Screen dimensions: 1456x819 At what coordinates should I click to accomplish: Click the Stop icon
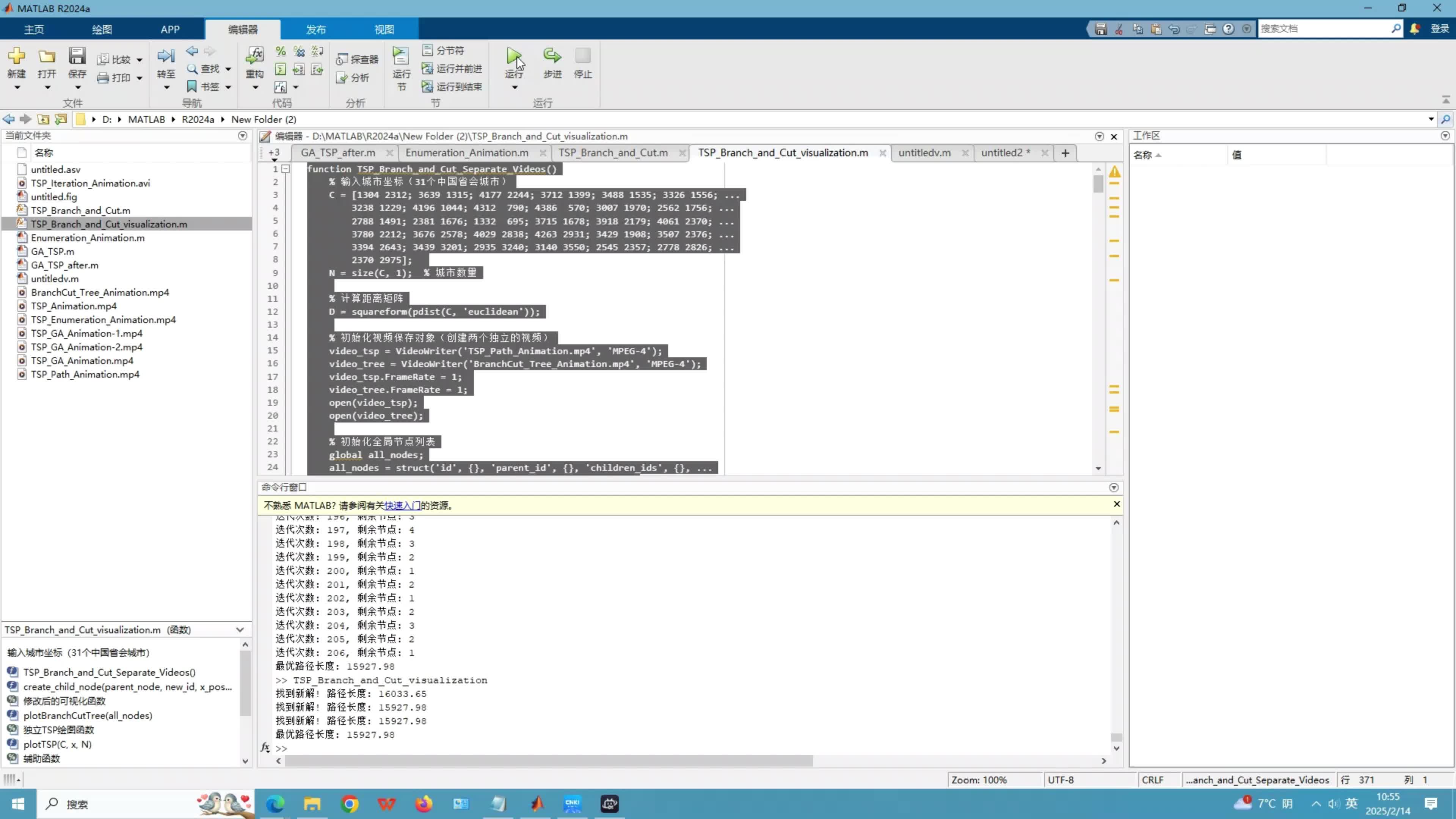[583, 56]
